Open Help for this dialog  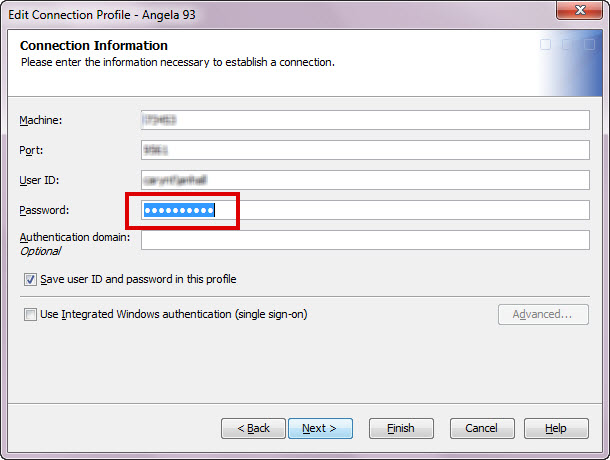[556, 428]
